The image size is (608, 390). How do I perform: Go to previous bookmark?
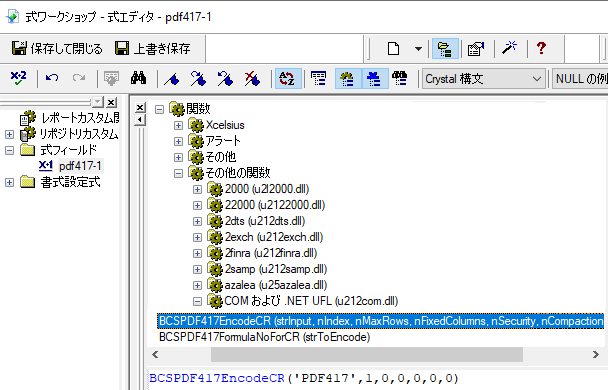tap(225, 79)
